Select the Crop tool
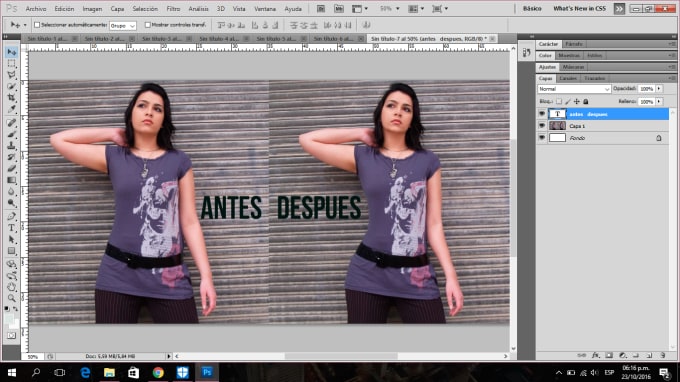Image resolution: width=680 pixels, height=382 pixels. pos(11,97)
